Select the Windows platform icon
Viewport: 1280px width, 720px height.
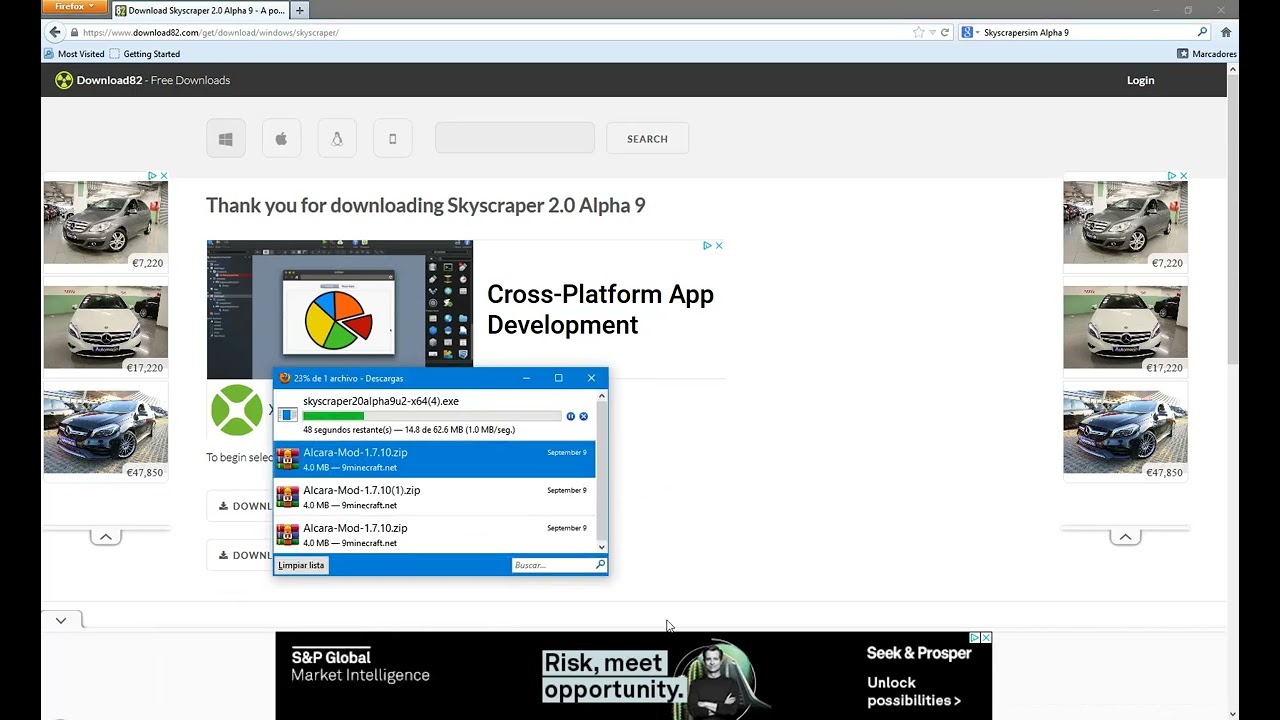click(x=226, y=139)
